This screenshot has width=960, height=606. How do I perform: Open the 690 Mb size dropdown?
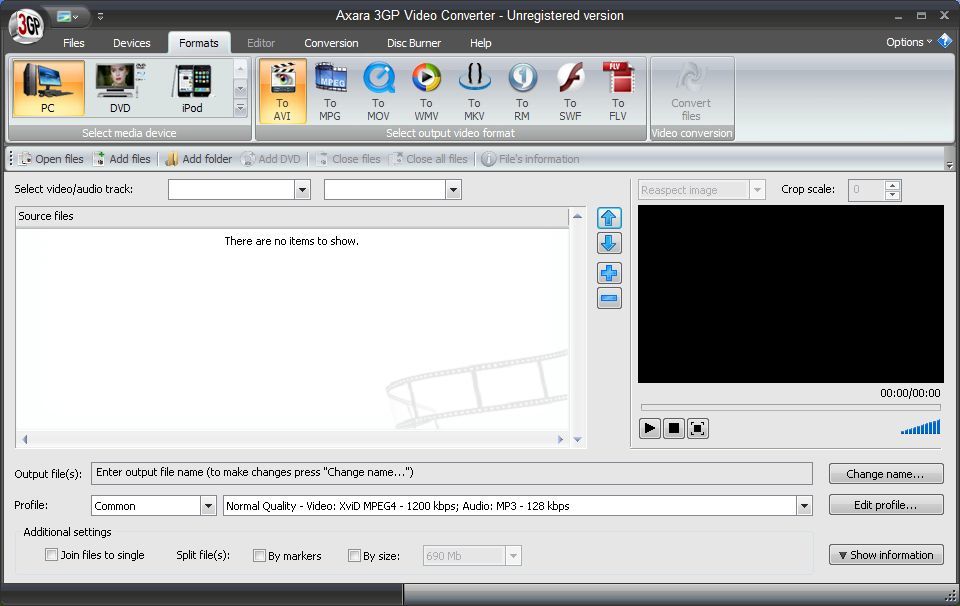(513, 556)
